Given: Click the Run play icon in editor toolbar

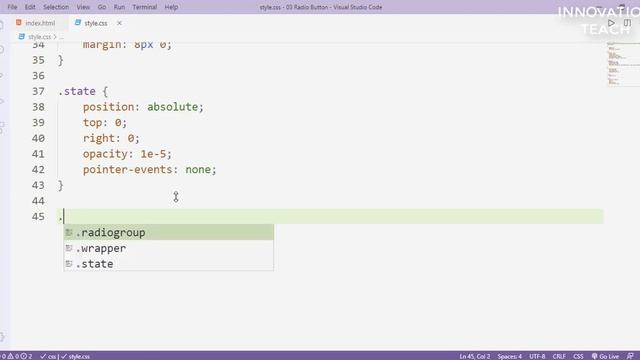Looking at the screenshot, I should coord(611,23).
